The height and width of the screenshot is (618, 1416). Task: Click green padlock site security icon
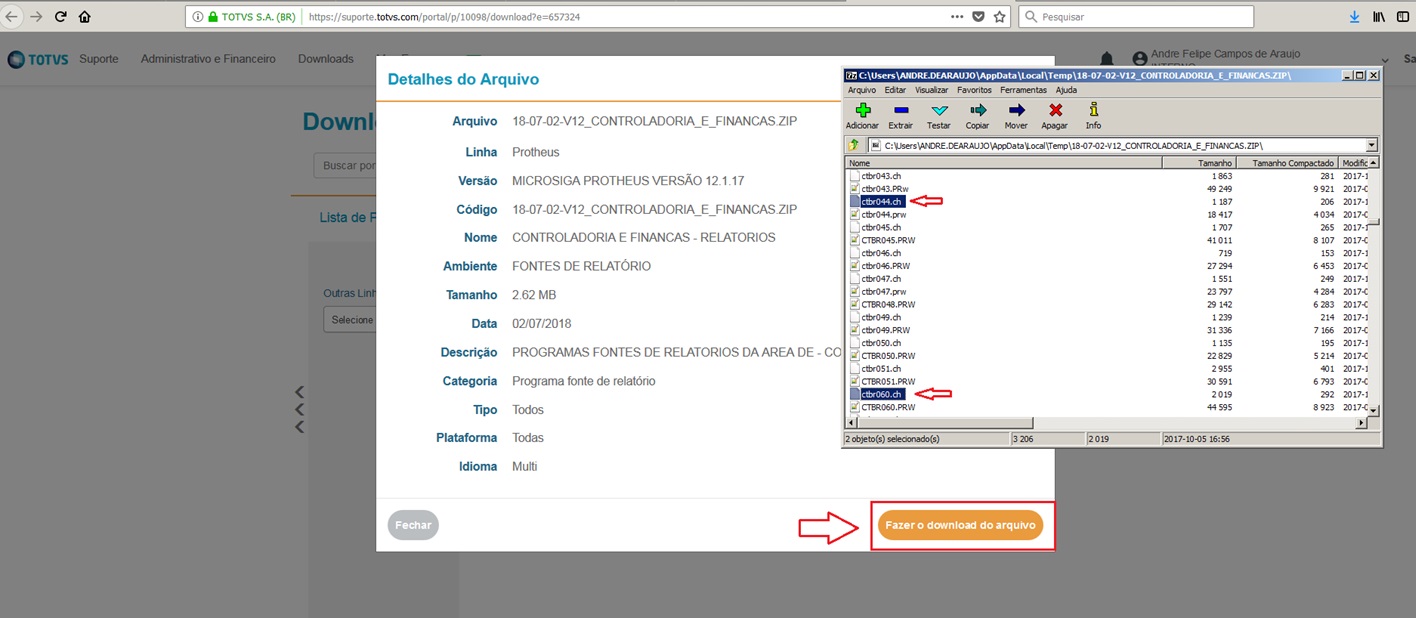[212, 17]
